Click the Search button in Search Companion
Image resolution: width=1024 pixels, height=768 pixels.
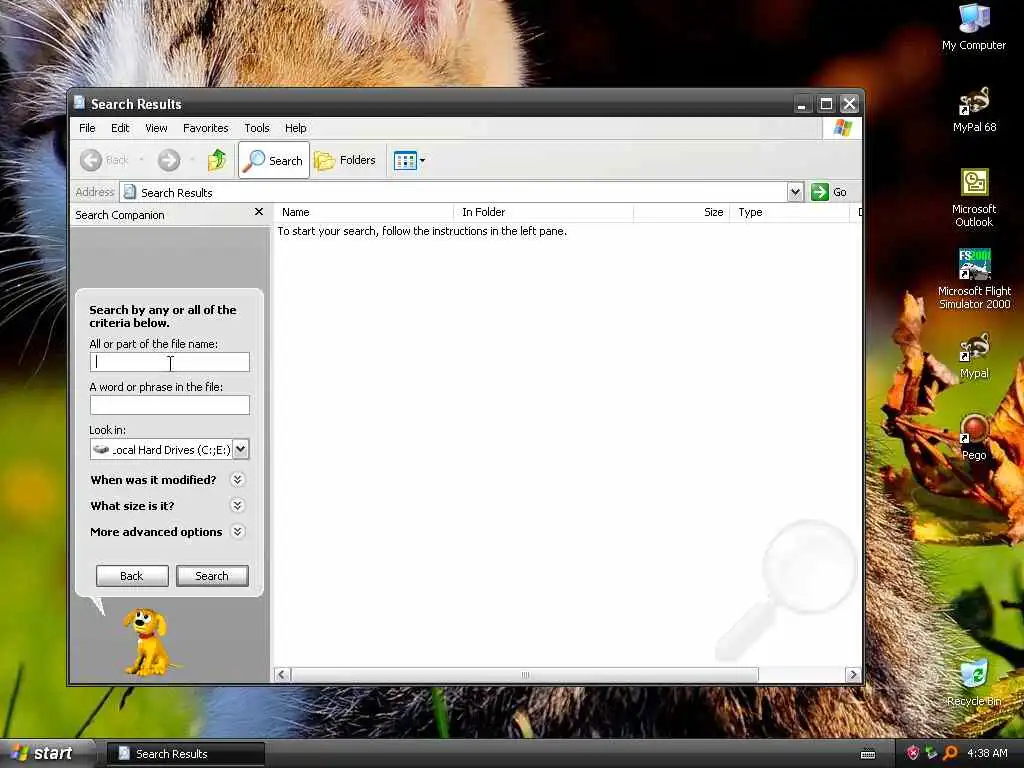click(212, 576)
